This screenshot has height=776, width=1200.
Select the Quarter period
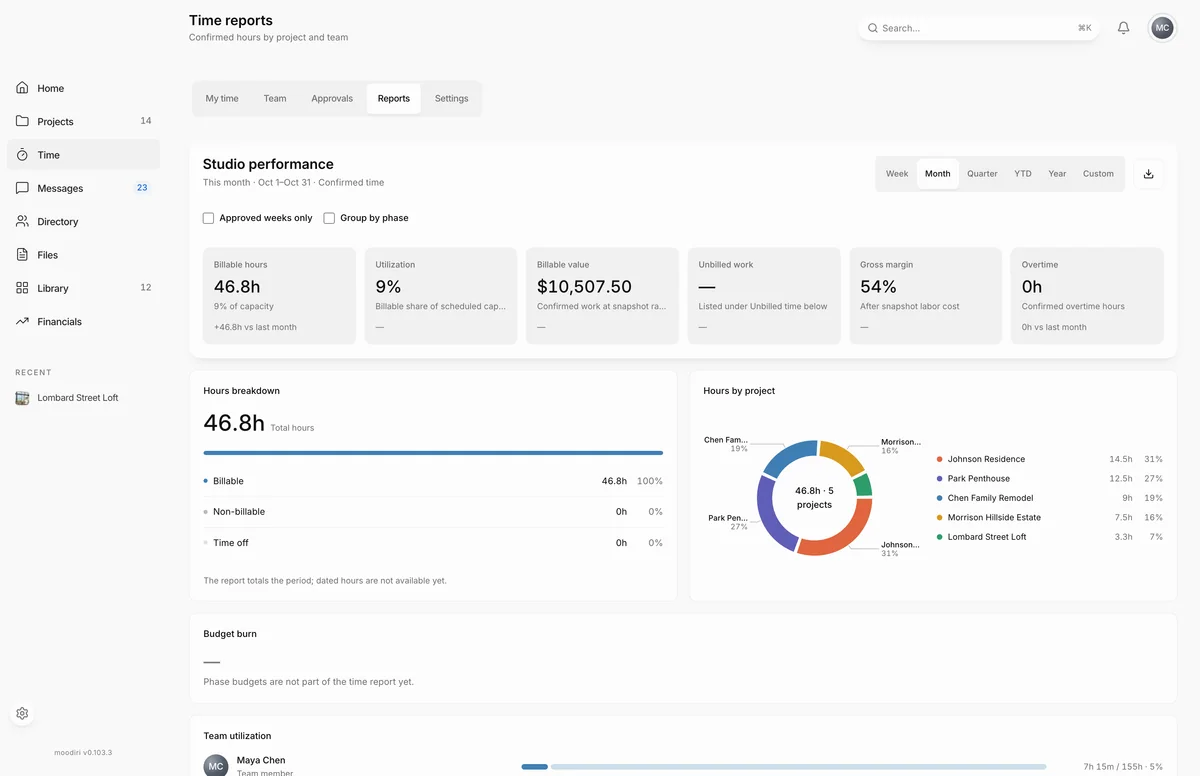tap(982, 174)
